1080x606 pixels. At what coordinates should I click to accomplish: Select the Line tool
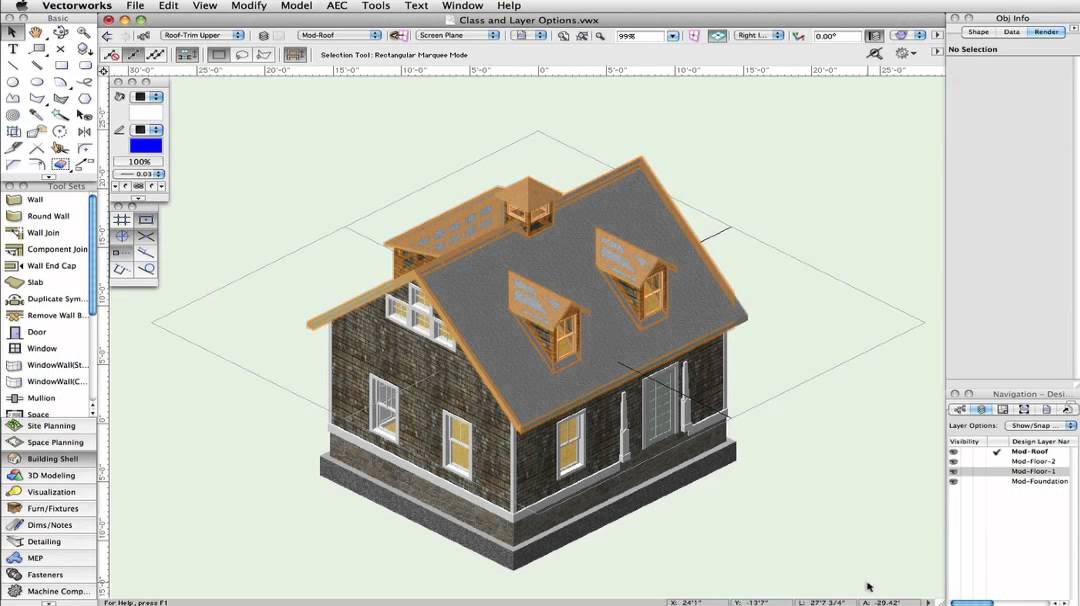tap(12, 65)
